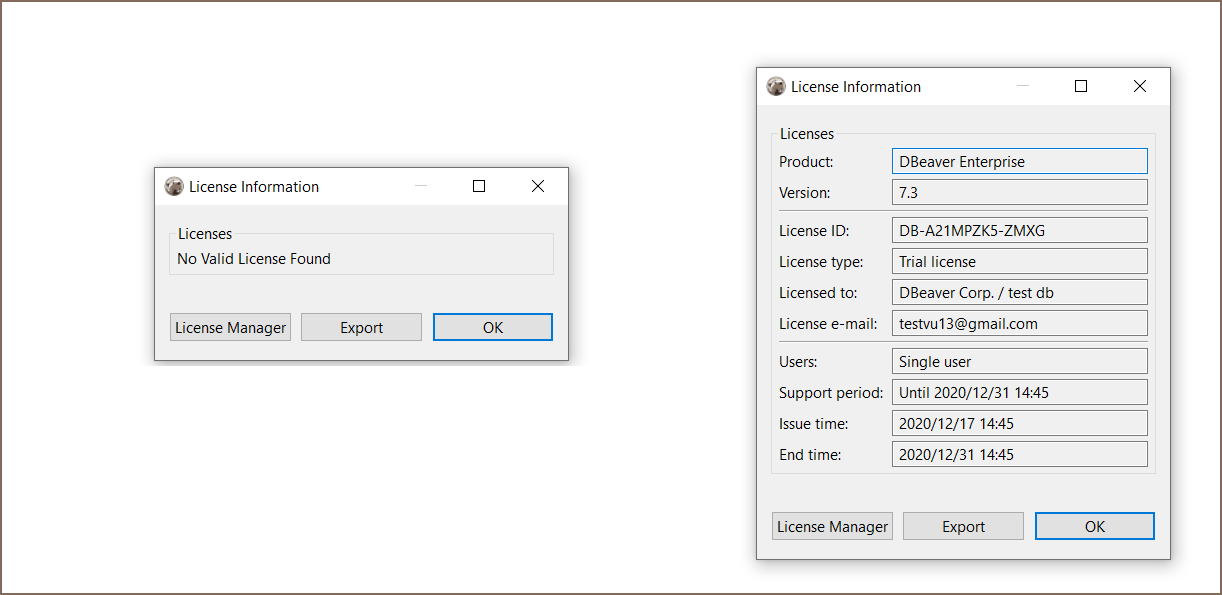Click the DBeaver beaver icon in the small dialog title bar
The width and height of the screenshot is (1222, 595).
(174, 186)
